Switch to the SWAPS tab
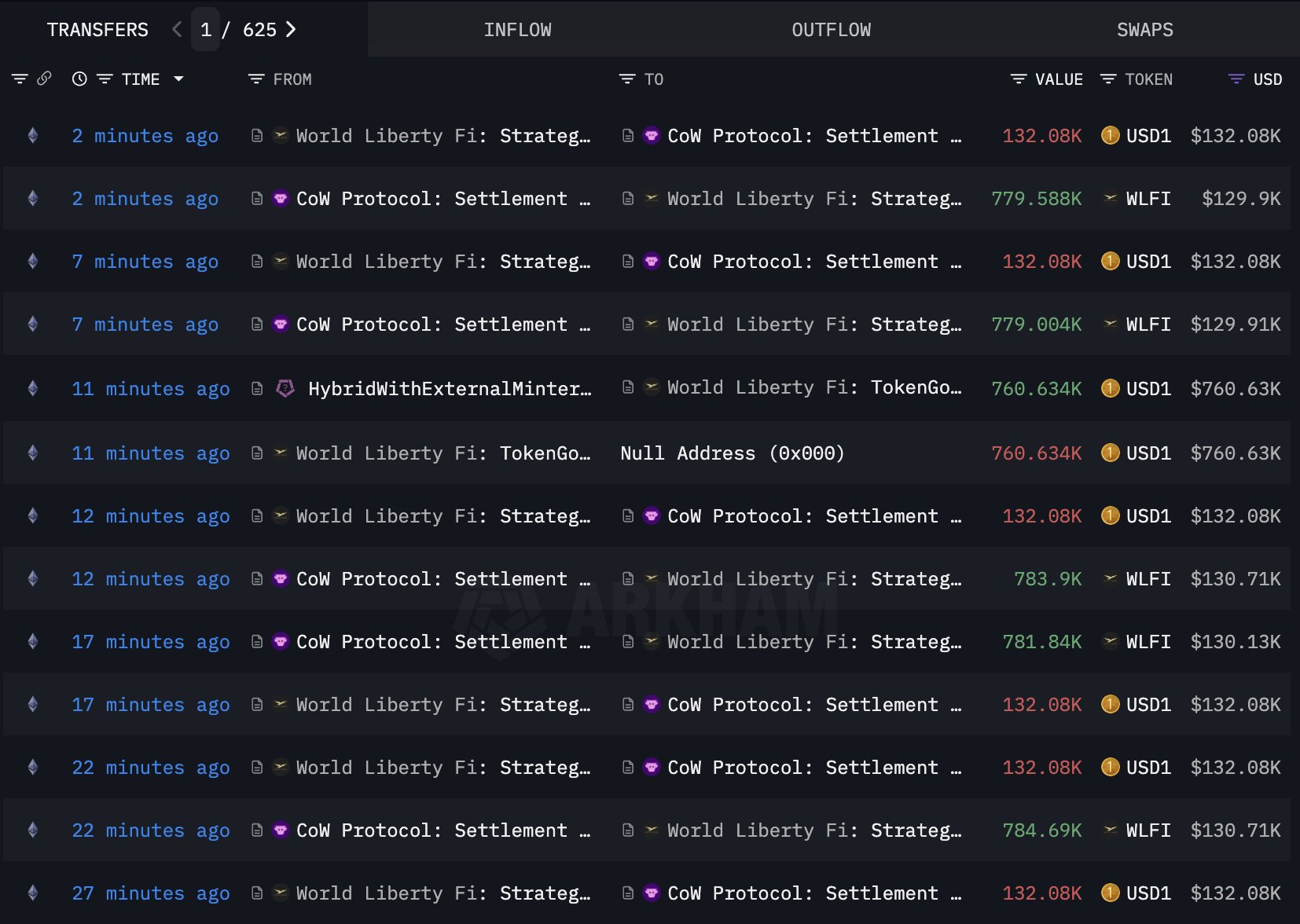This screenshot has width=1300, height=924. (1144, 30)
